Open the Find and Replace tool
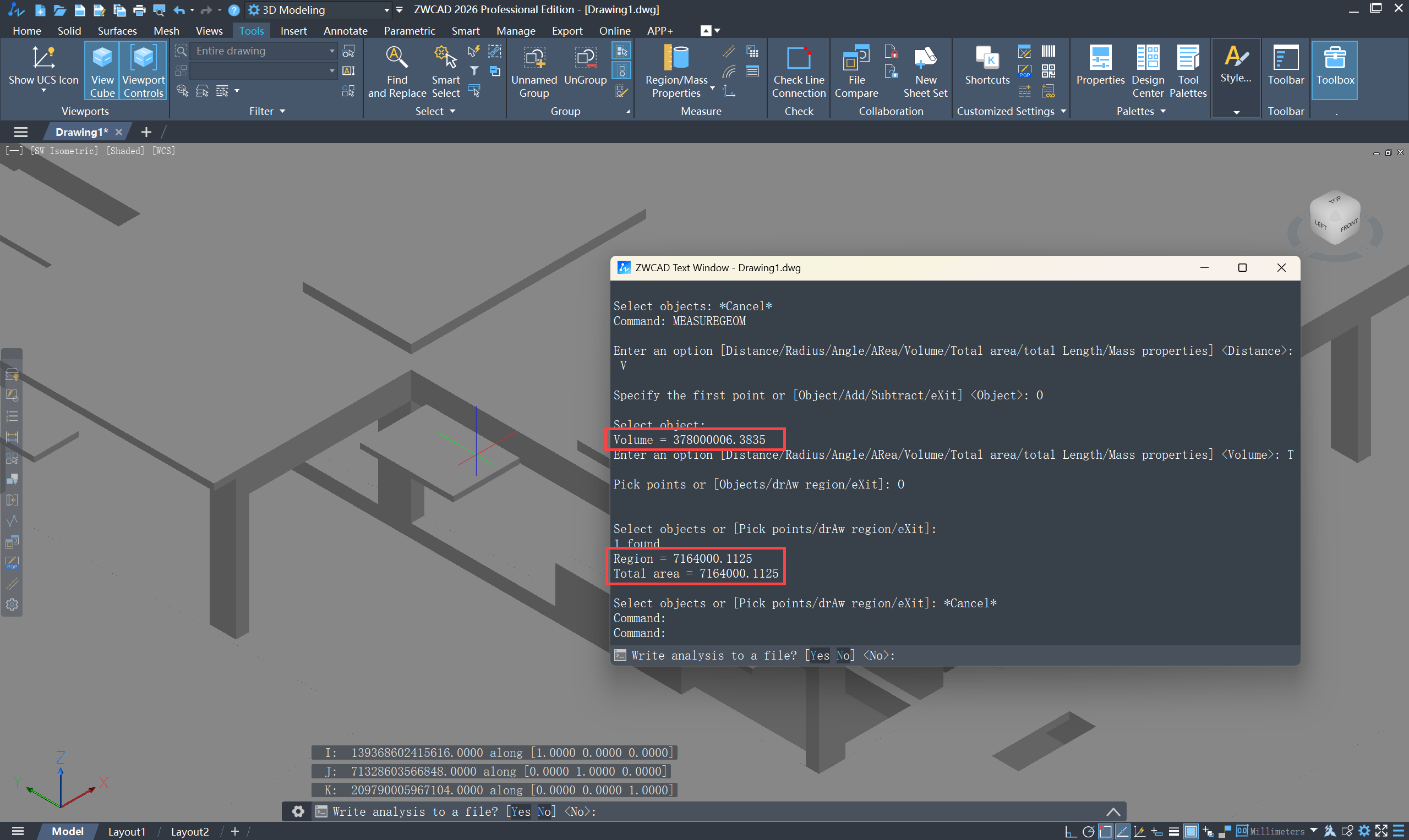 tap(396, 72)
